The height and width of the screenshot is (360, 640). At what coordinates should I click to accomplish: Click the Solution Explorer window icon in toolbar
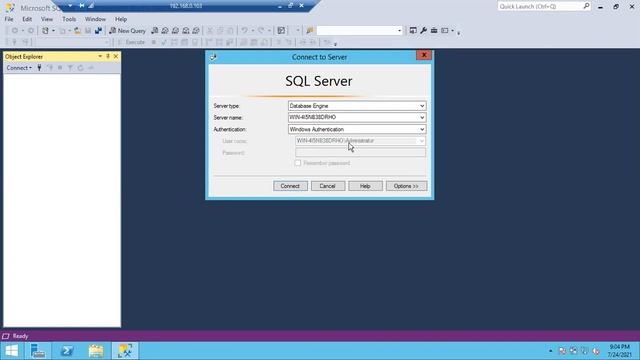413,31
